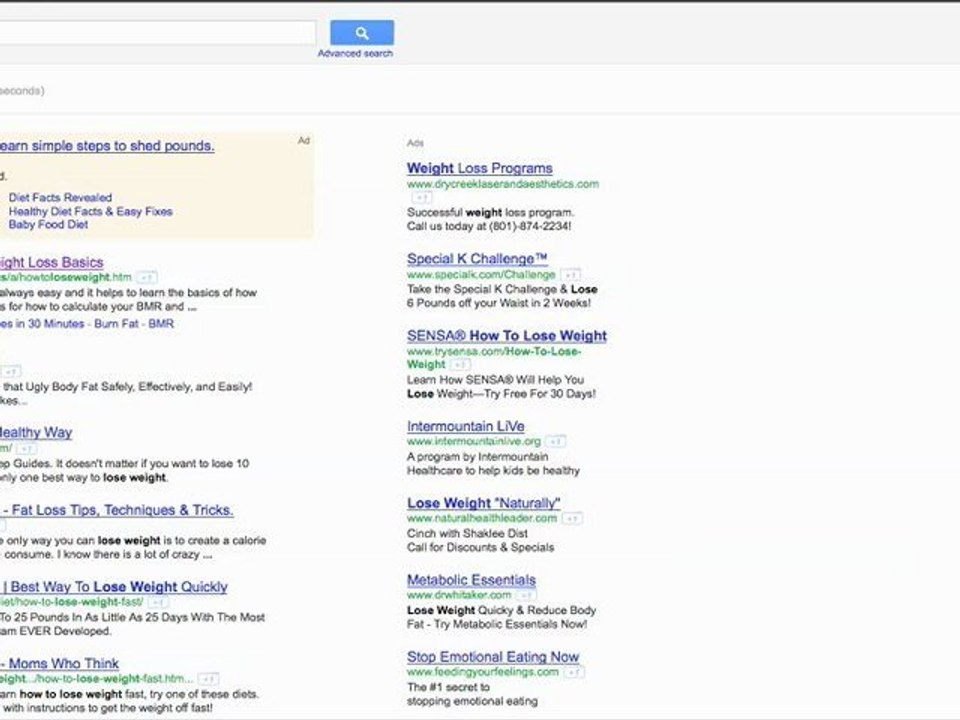Click +1 button beside www.drwhitaker.com

click(526, 595)
